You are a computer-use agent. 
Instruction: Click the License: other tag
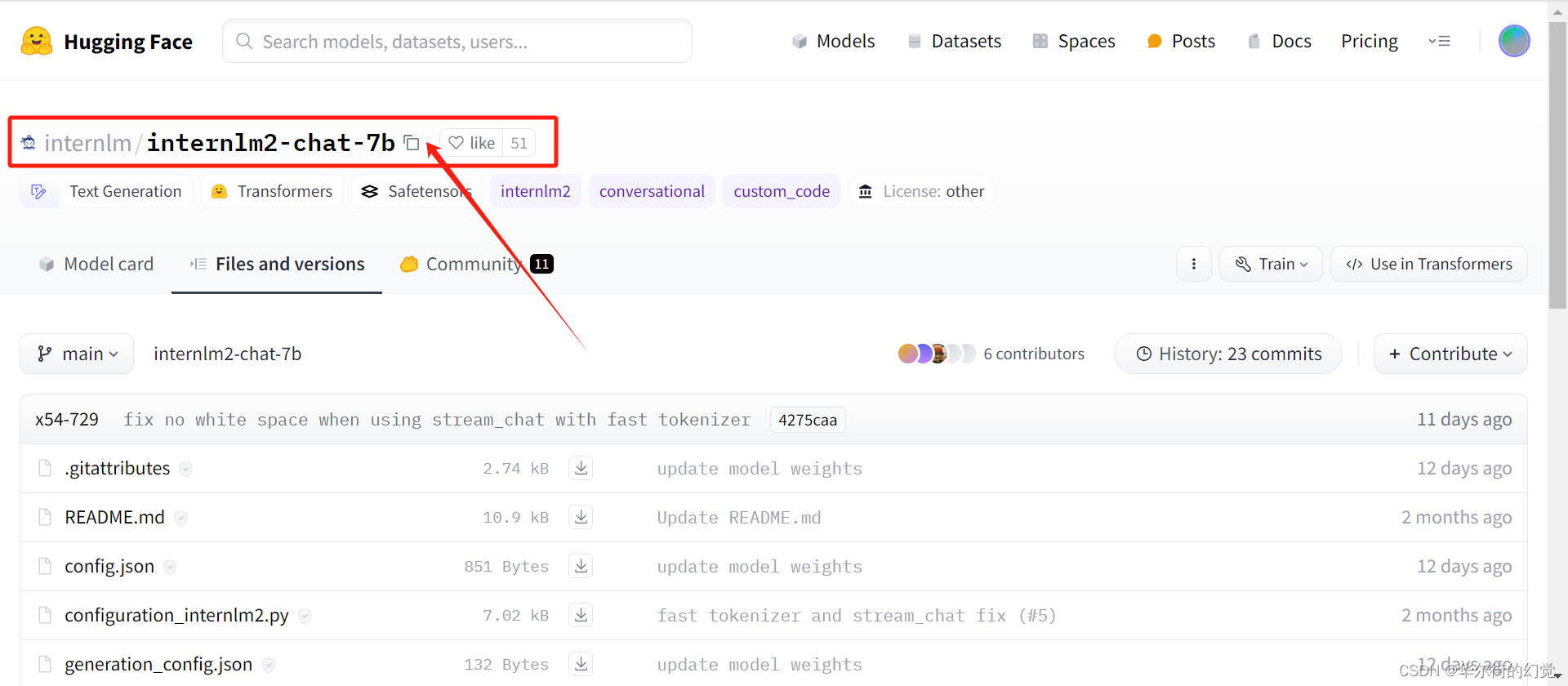921,191
